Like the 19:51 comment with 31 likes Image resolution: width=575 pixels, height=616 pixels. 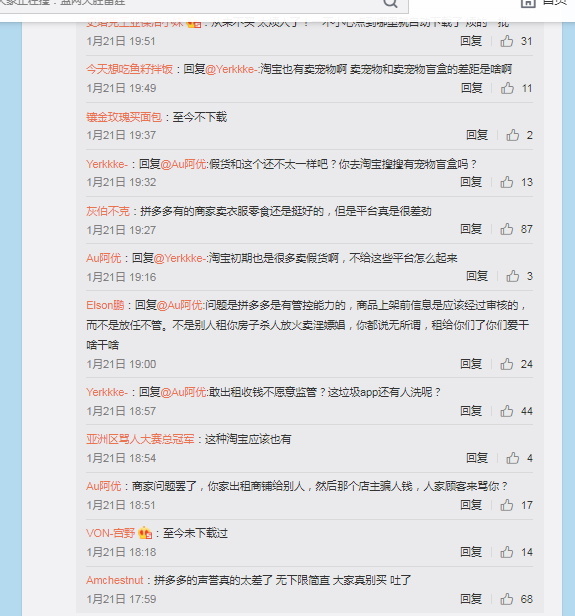tap(506, 41)
